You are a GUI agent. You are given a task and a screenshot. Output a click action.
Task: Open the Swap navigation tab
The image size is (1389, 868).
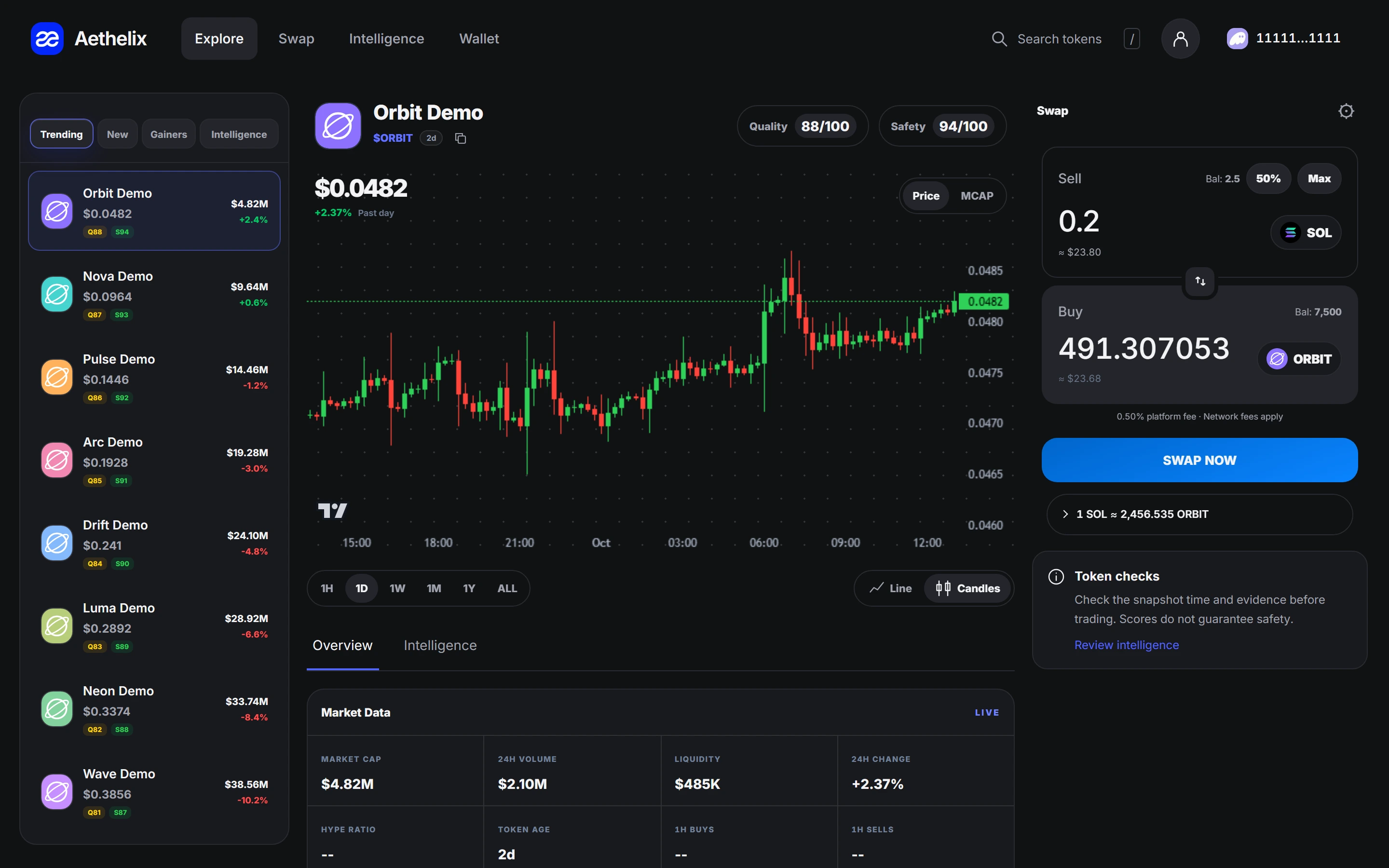click(x=296, y=39)
